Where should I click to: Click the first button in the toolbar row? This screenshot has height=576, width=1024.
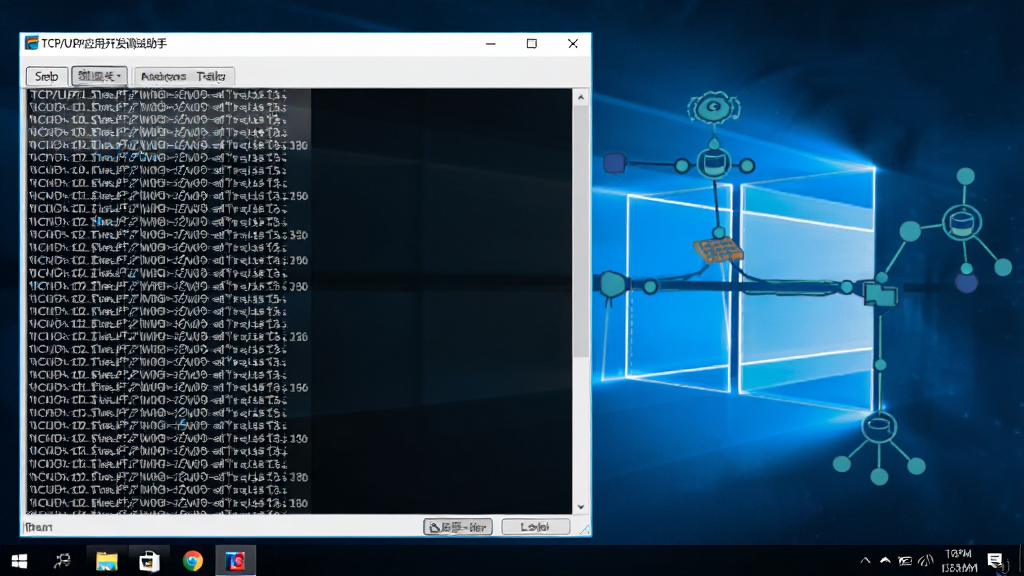point(46,76)
